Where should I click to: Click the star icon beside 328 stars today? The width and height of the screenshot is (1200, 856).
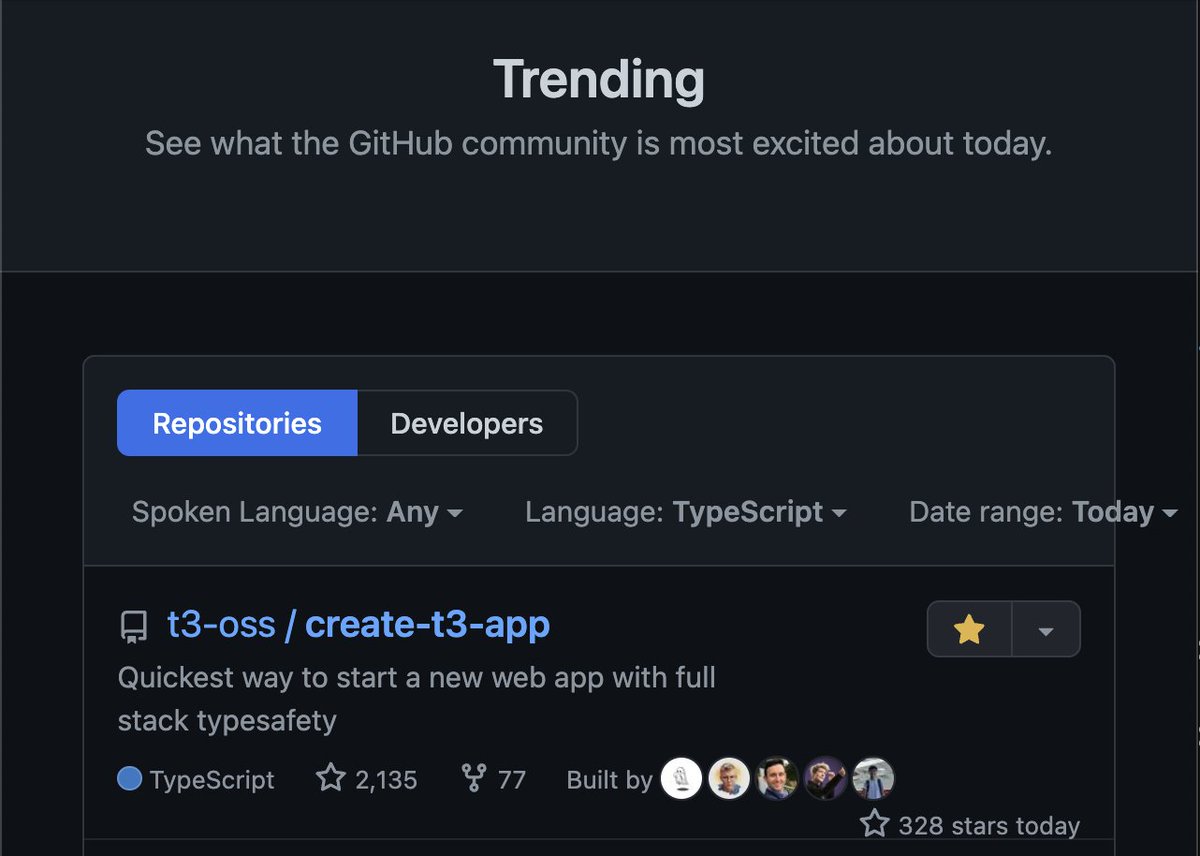(874, 824)
